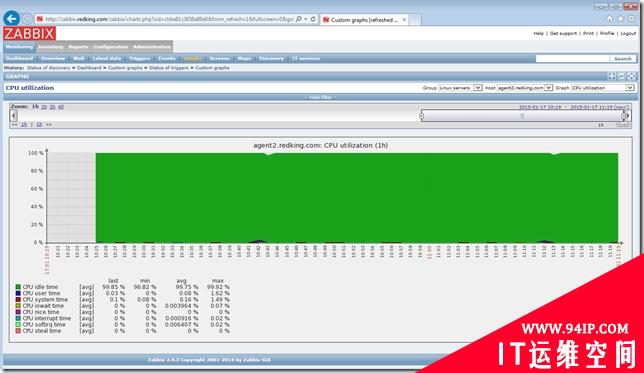This screenshot has width=644, height=373.
Task: Click the Get support link
Action: [563, 33]
